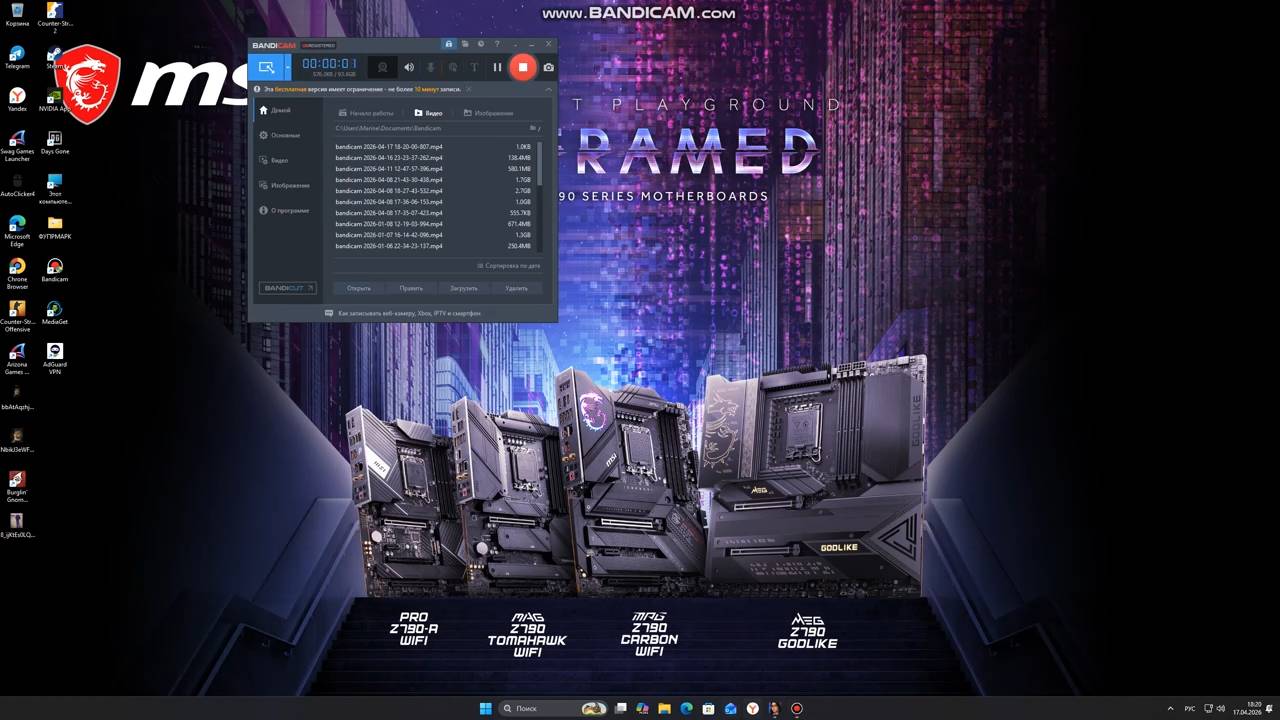1280x720 pixels.
Task: Click the Открыть button
Action: click(359, 288)
